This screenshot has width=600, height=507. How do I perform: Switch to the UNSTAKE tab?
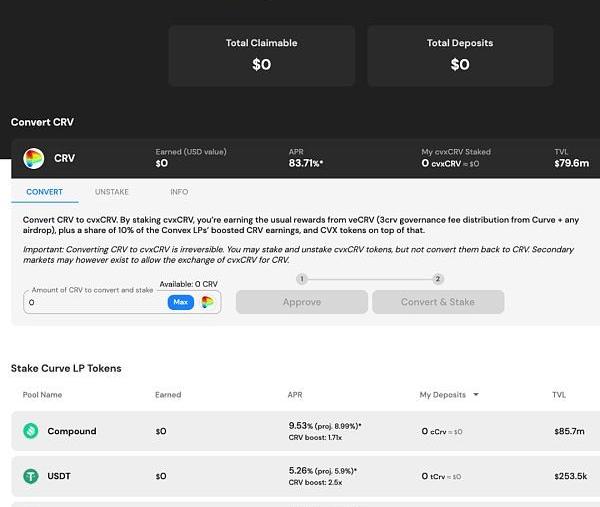point(112,192)
